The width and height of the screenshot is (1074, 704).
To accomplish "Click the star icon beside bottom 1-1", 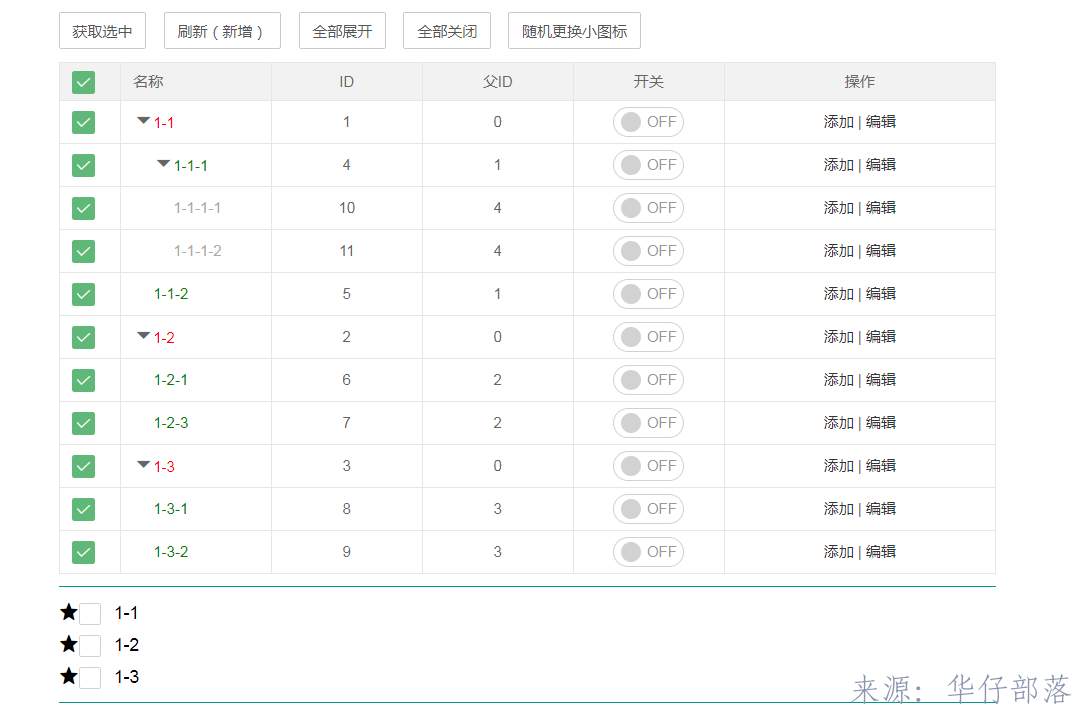I will [x=68, y=612].
